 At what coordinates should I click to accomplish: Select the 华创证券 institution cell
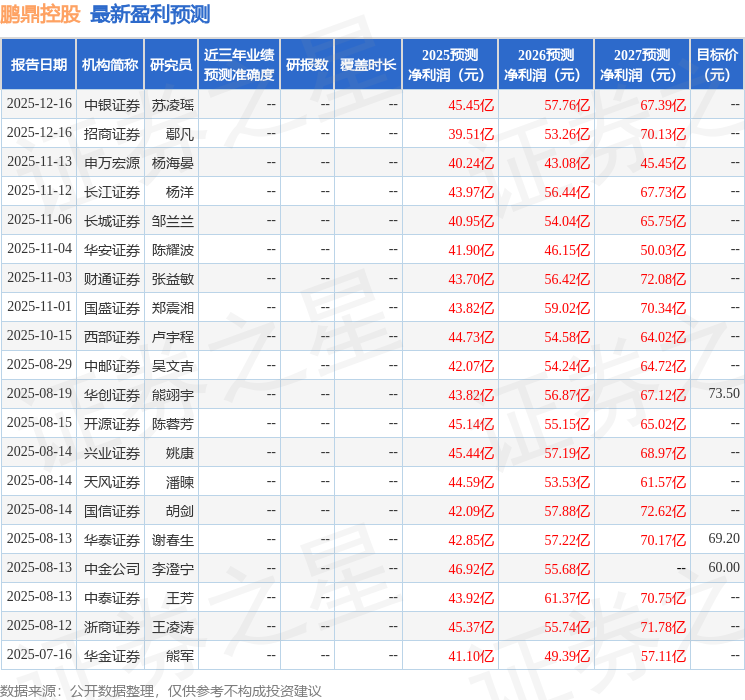(x=112, y=395)
